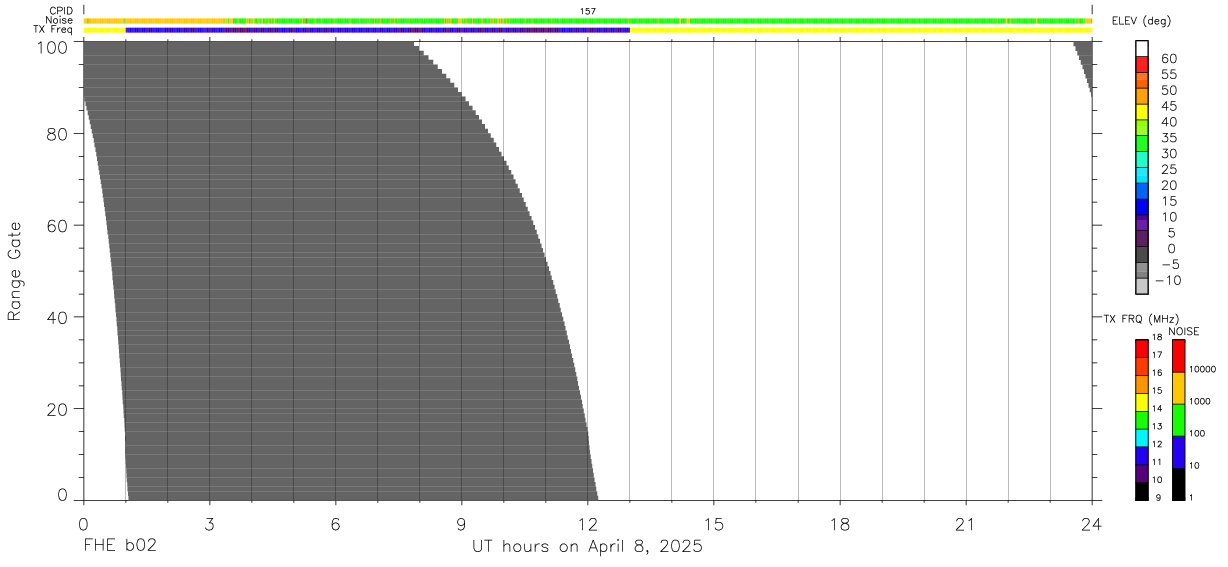Click the 80 tick on Range Gate axis

pos(58,133)
